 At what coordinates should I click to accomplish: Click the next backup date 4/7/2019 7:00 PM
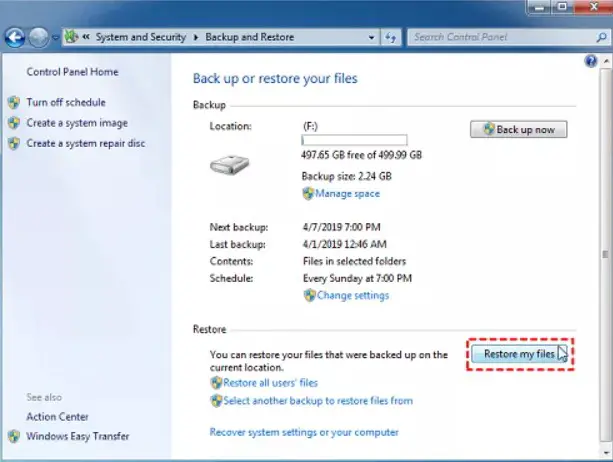coord(341,227)
